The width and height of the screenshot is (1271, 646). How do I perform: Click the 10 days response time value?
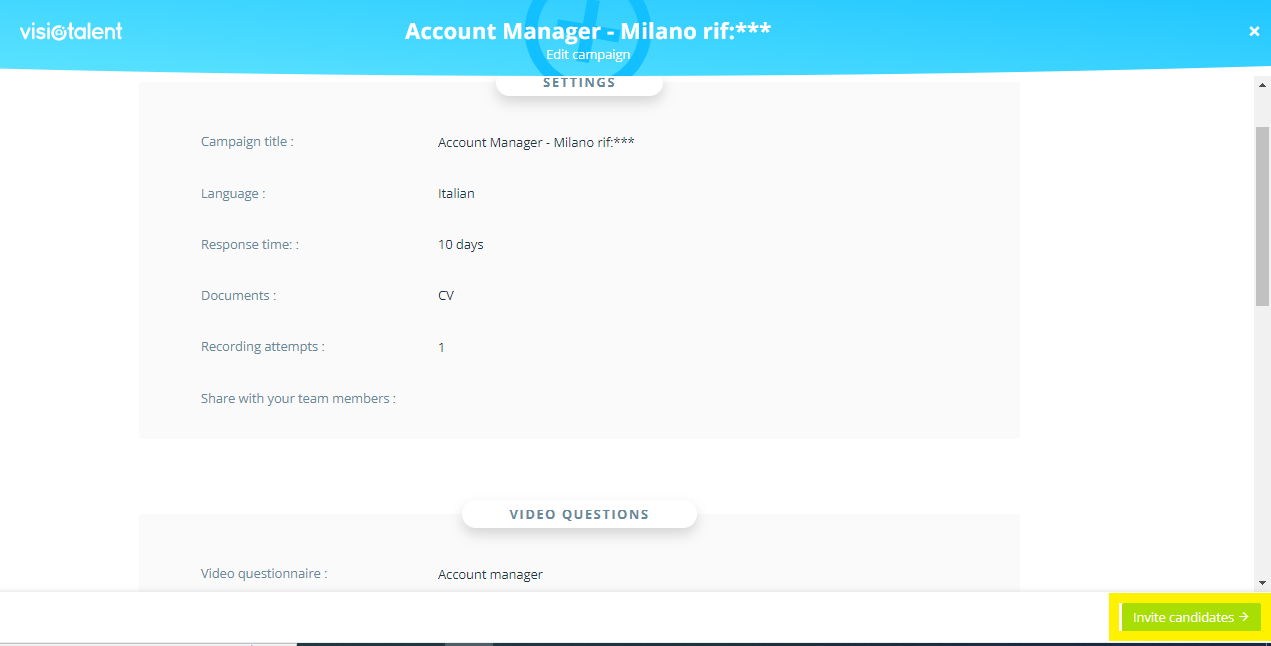coord(460,244)
